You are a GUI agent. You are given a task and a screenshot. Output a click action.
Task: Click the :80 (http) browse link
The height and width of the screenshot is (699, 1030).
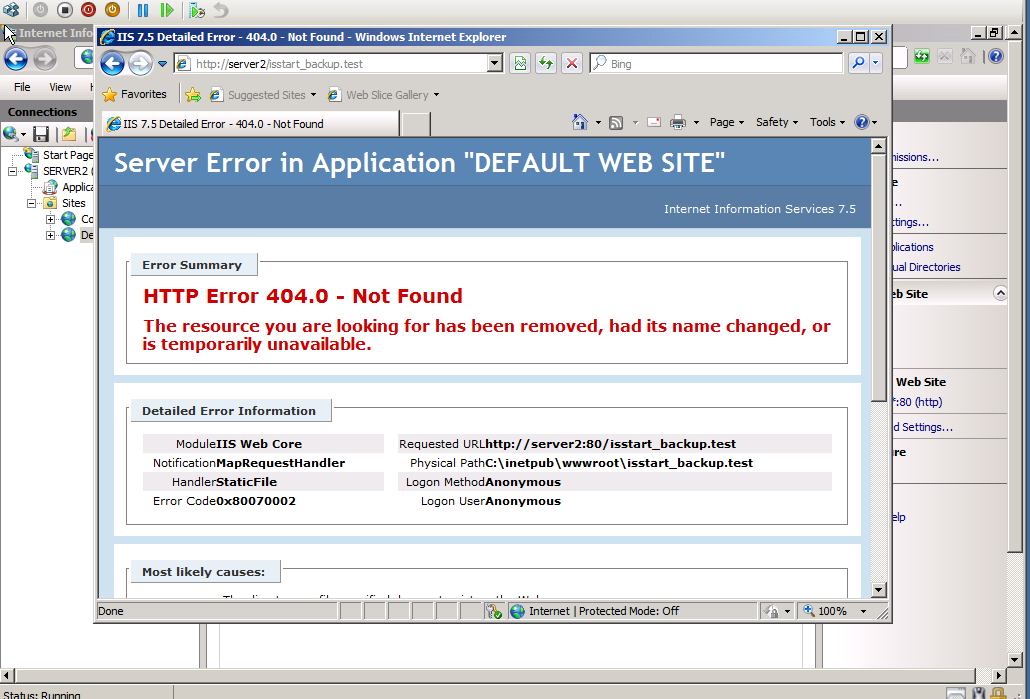pos(918,401)
